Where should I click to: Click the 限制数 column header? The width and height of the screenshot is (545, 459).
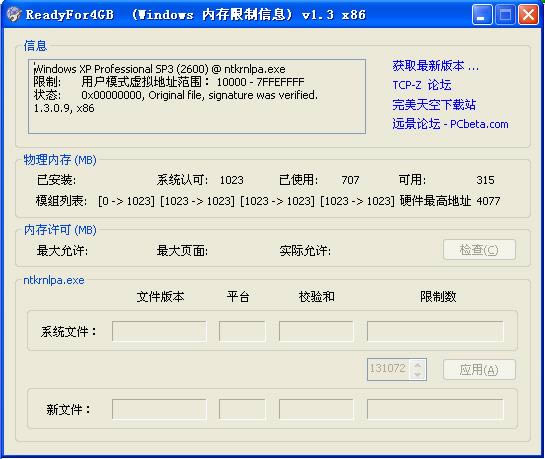[438, 297]
